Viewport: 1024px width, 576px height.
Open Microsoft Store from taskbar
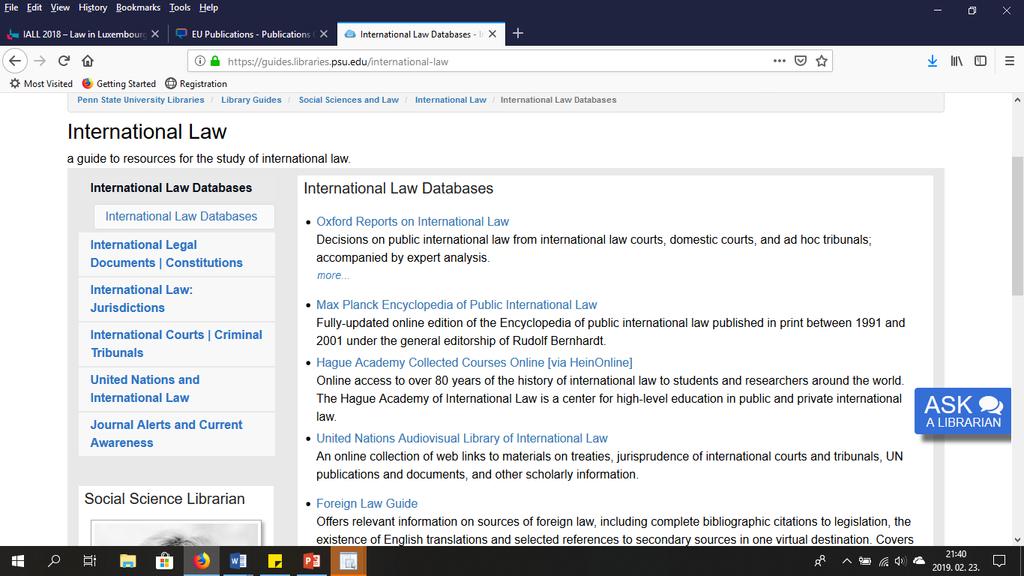tap(164, 561)
